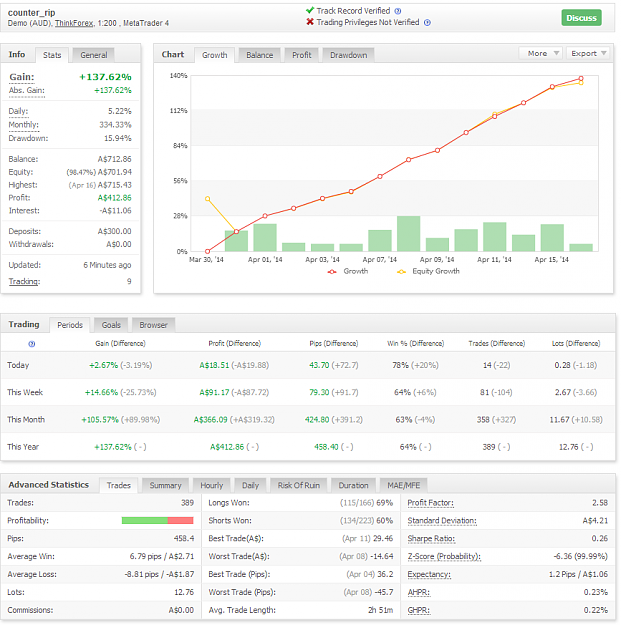The height and width of the screenshot is (625, 621).
Task: Open the MAE/MFE tab
Action: point(403,485)
